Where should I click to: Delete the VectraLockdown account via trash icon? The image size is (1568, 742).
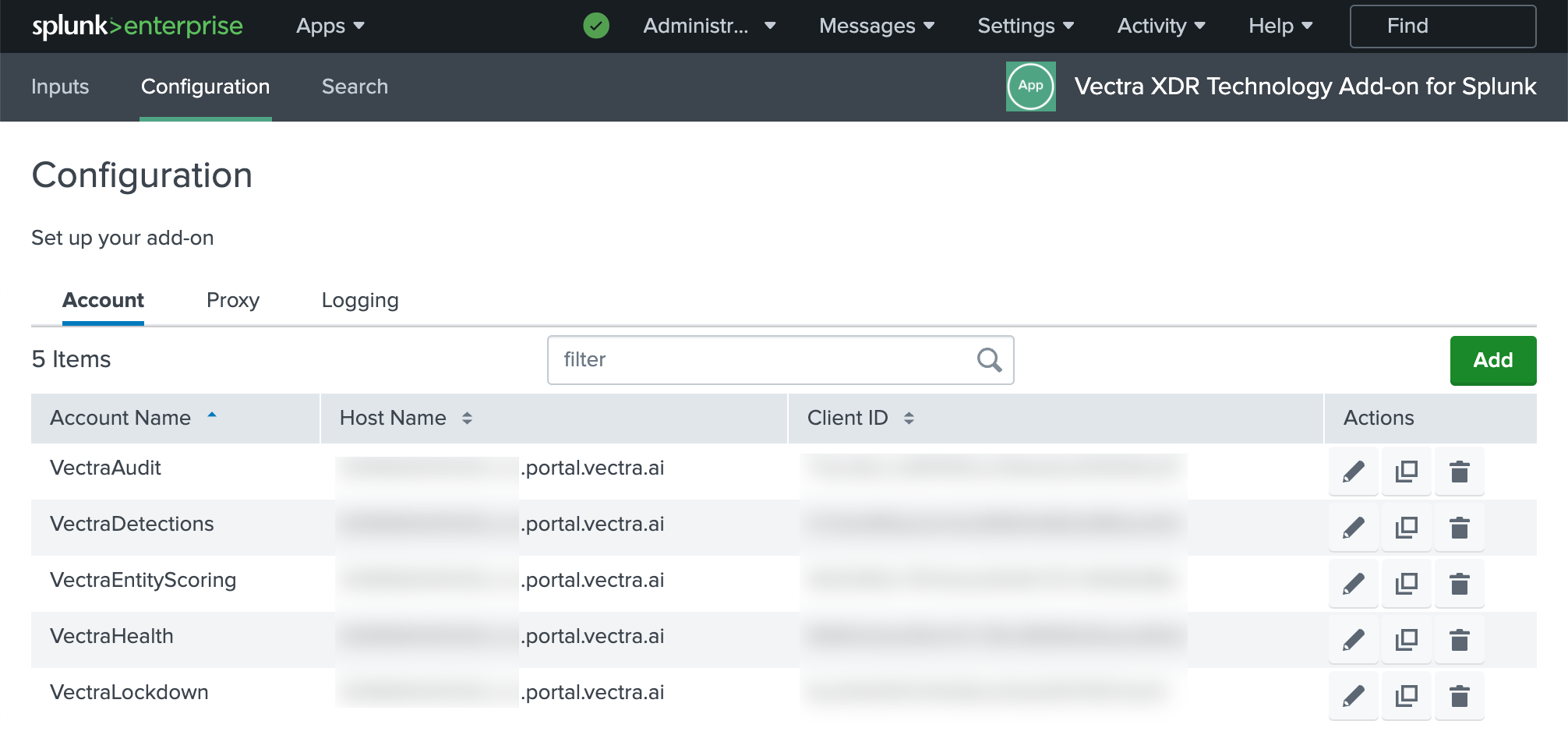click(1459, 695)
